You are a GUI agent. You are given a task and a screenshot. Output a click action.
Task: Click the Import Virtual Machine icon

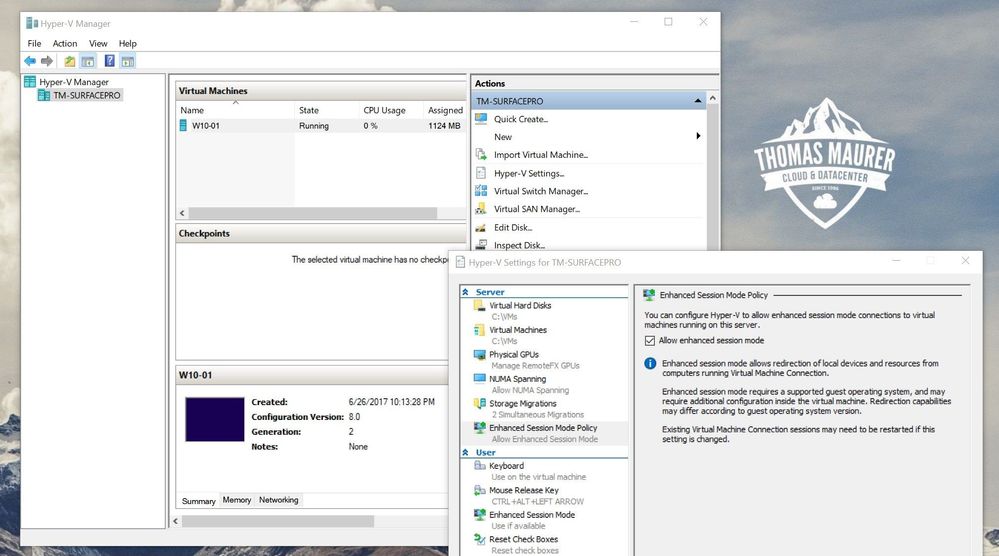(x=481, y=155)
